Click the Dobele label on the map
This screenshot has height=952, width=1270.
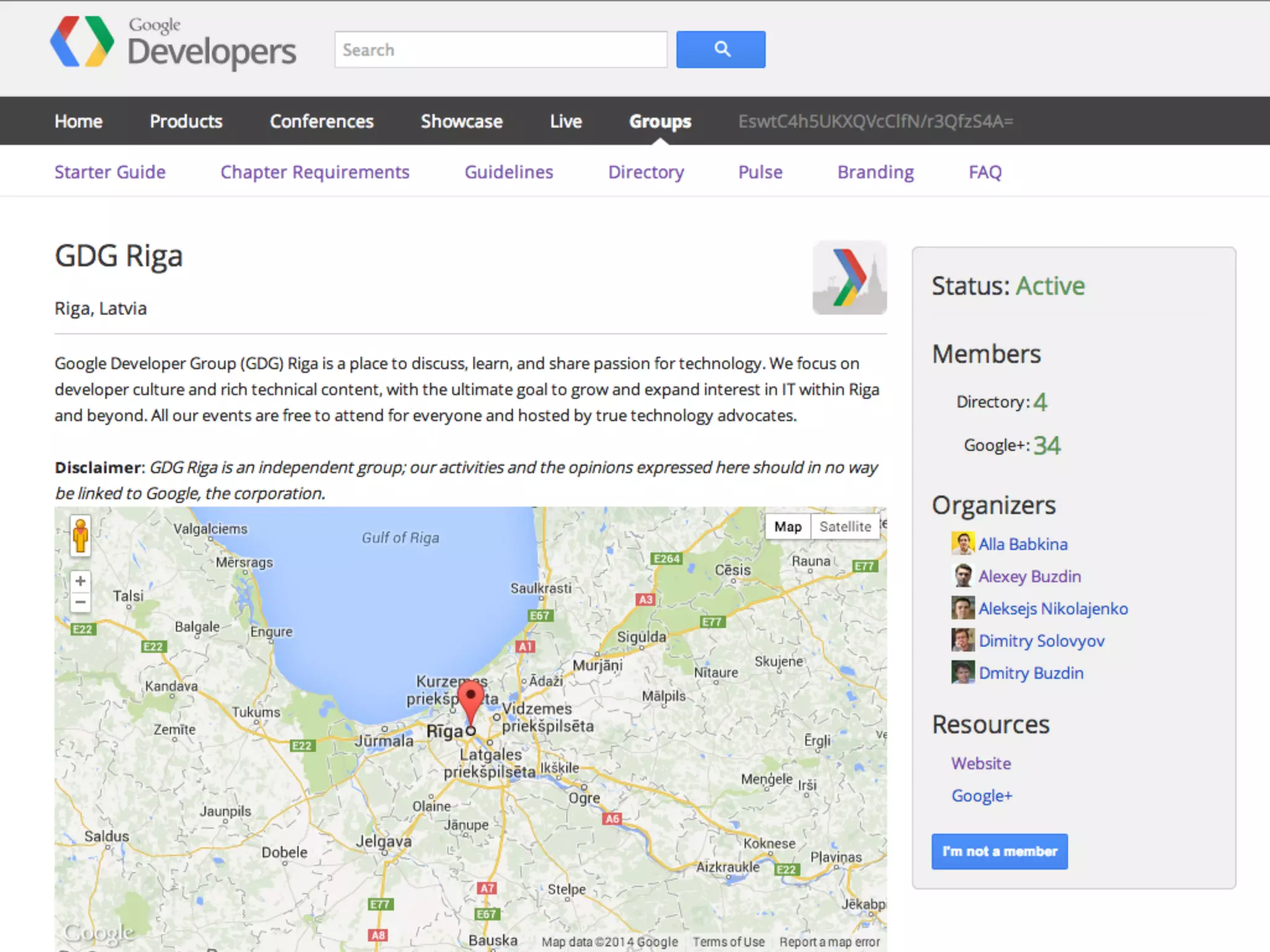(284, 852)
